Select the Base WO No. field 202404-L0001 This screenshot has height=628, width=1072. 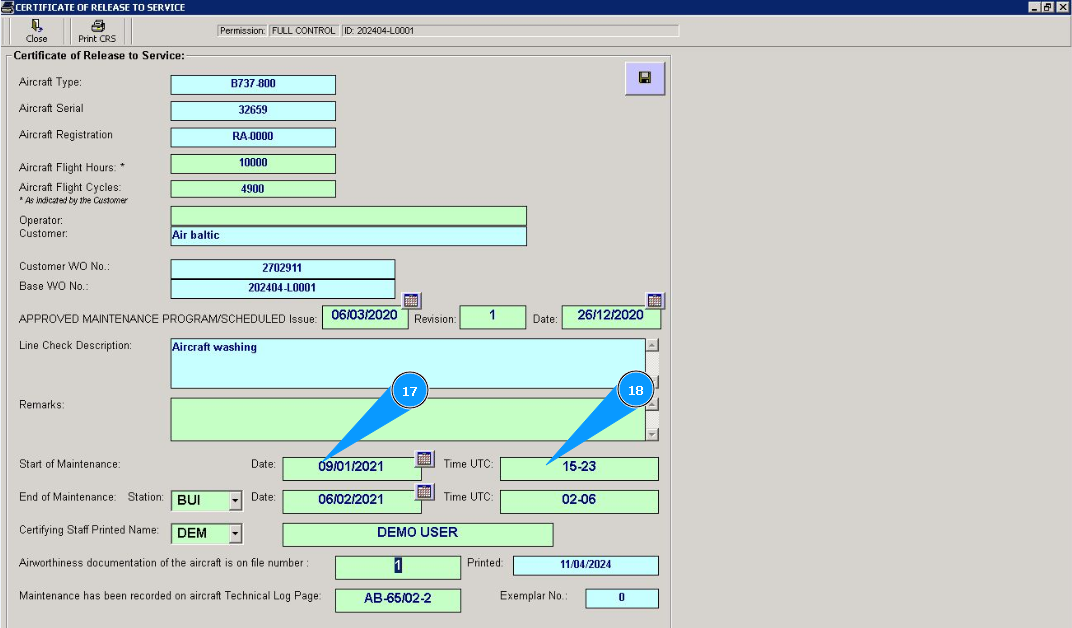click(x=283, y=288)
